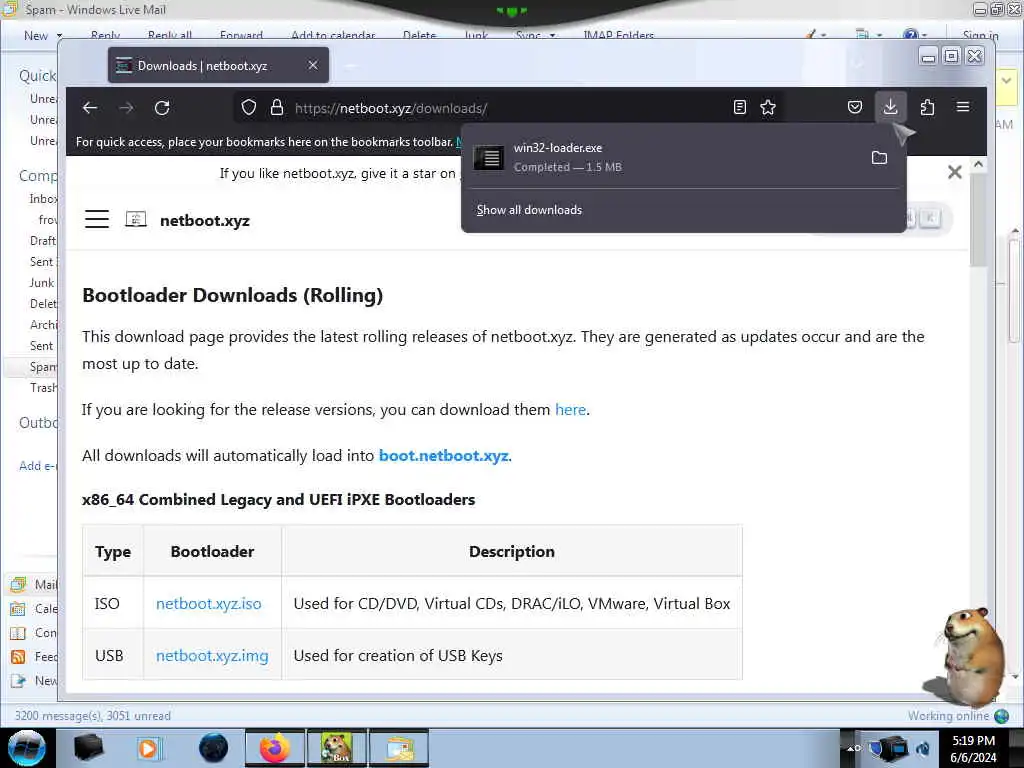The width and height of the screenshot is (1024, 768).
Task: Open the Inbox folder in Live Mail
Action: (x=43, y=199)
